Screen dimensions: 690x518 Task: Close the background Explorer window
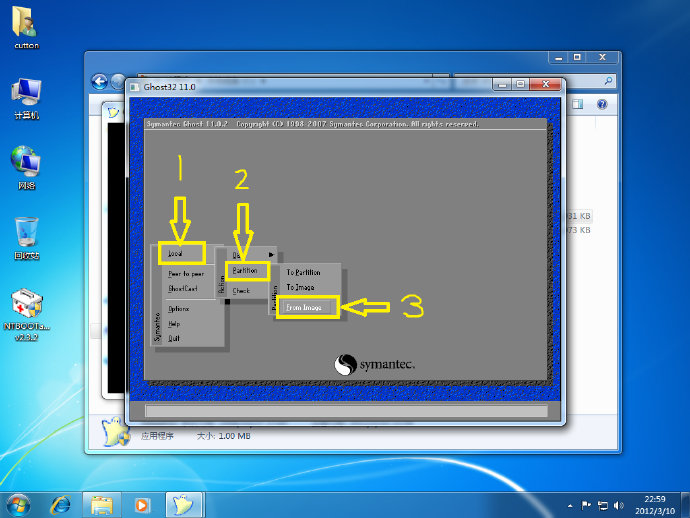(x=602, y=58)
